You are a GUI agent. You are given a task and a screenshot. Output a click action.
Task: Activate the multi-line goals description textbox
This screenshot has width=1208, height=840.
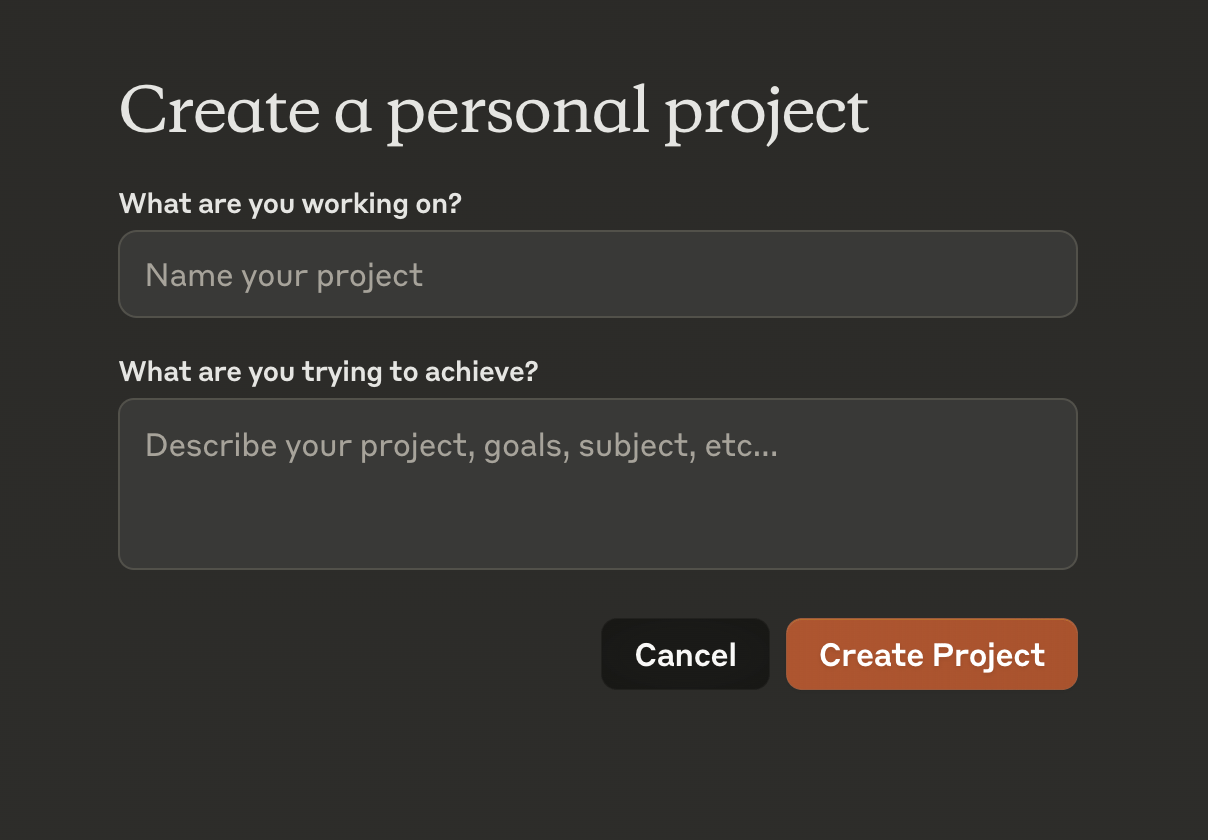point(597,484)
